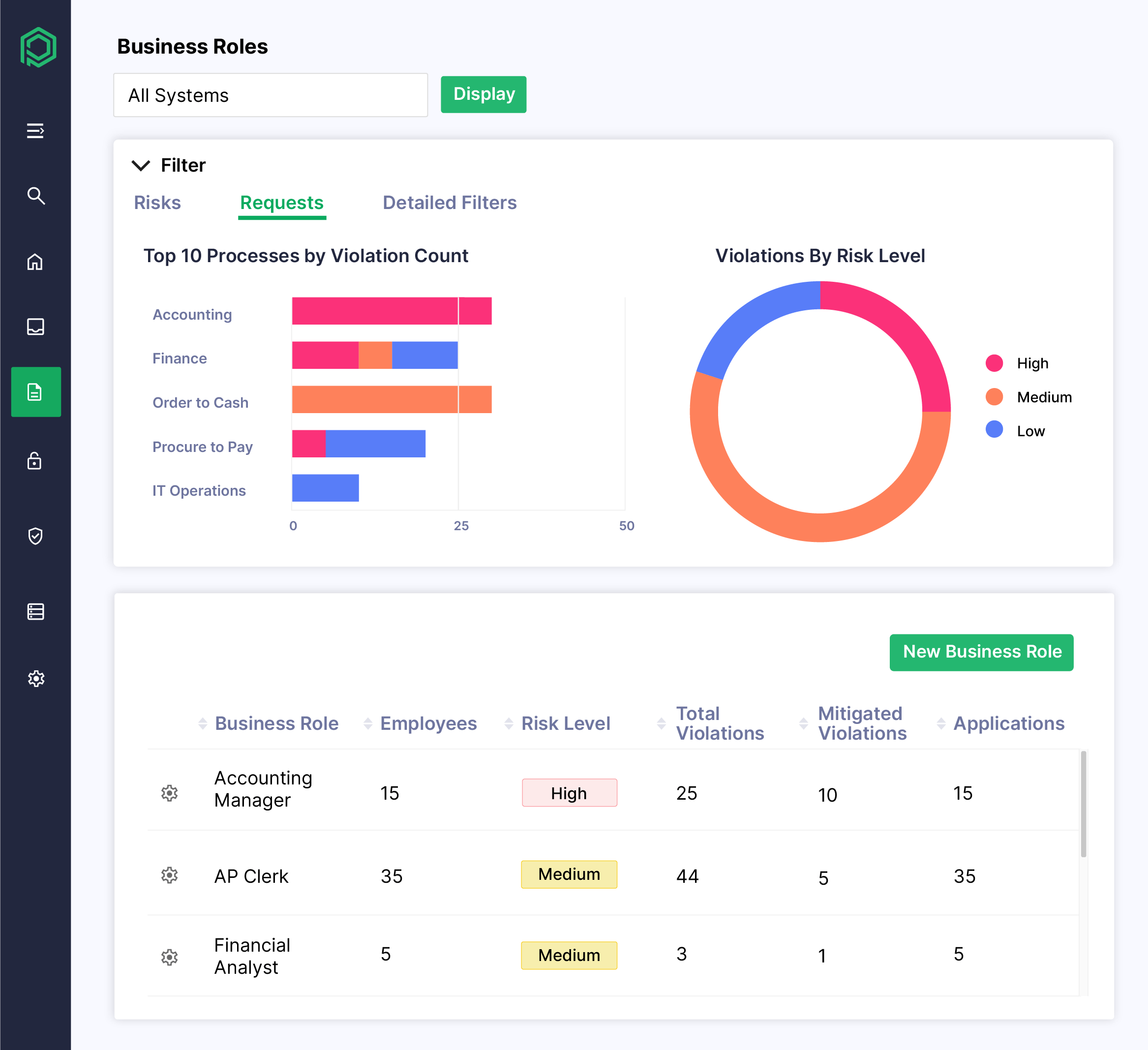Image resolution: width=1148 pixels, height=1050 pixels.
Task: Open row actions gear for Accounting Manager
Action: point(170,793)
